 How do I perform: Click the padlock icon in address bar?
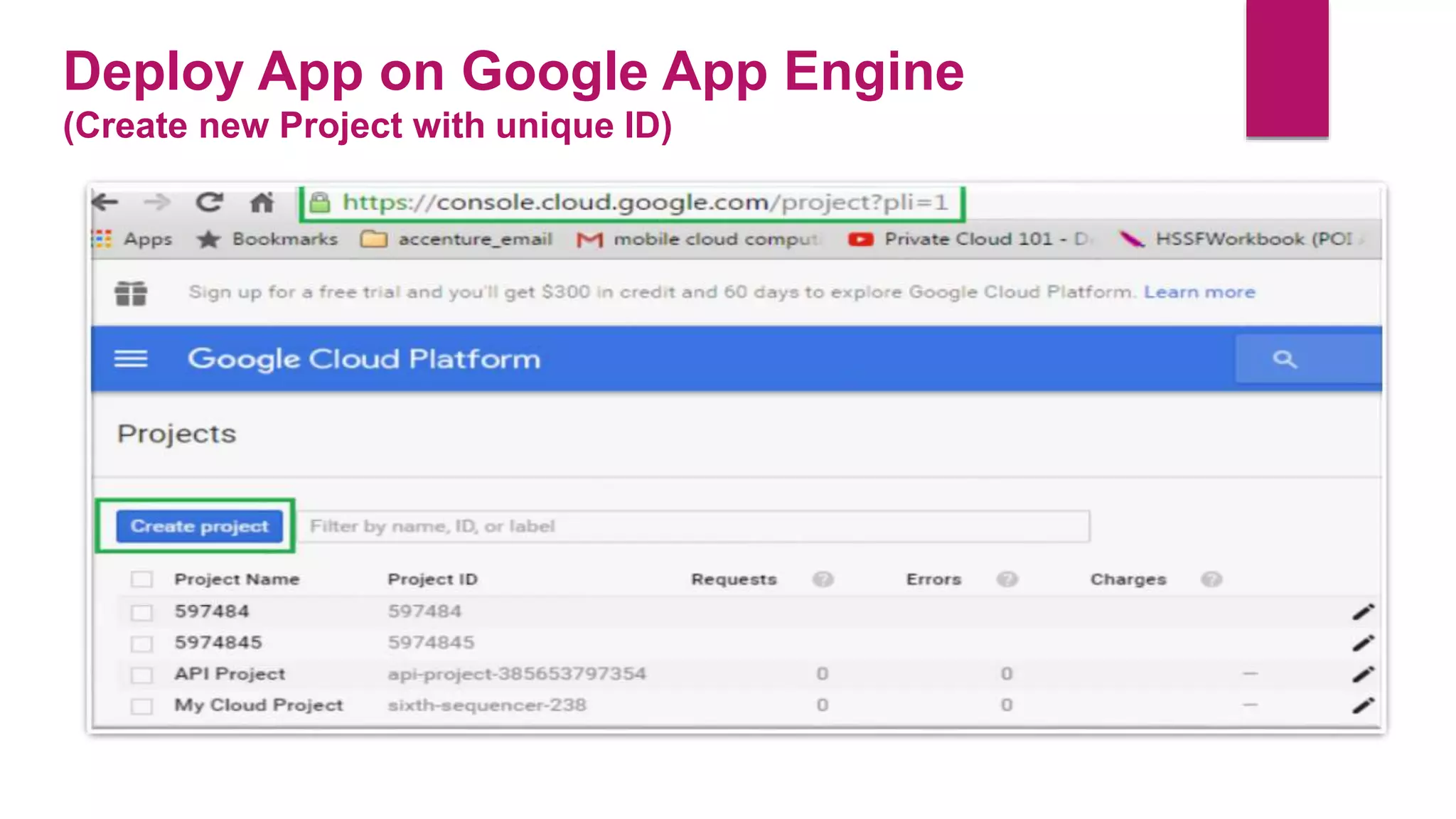[x=320, y=203]
